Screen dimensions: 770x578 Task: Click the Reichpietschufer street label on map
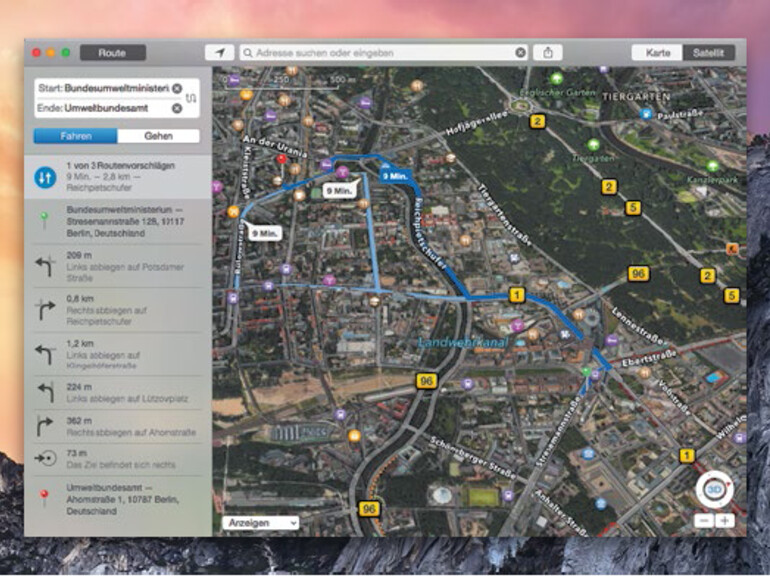(431, 233)
